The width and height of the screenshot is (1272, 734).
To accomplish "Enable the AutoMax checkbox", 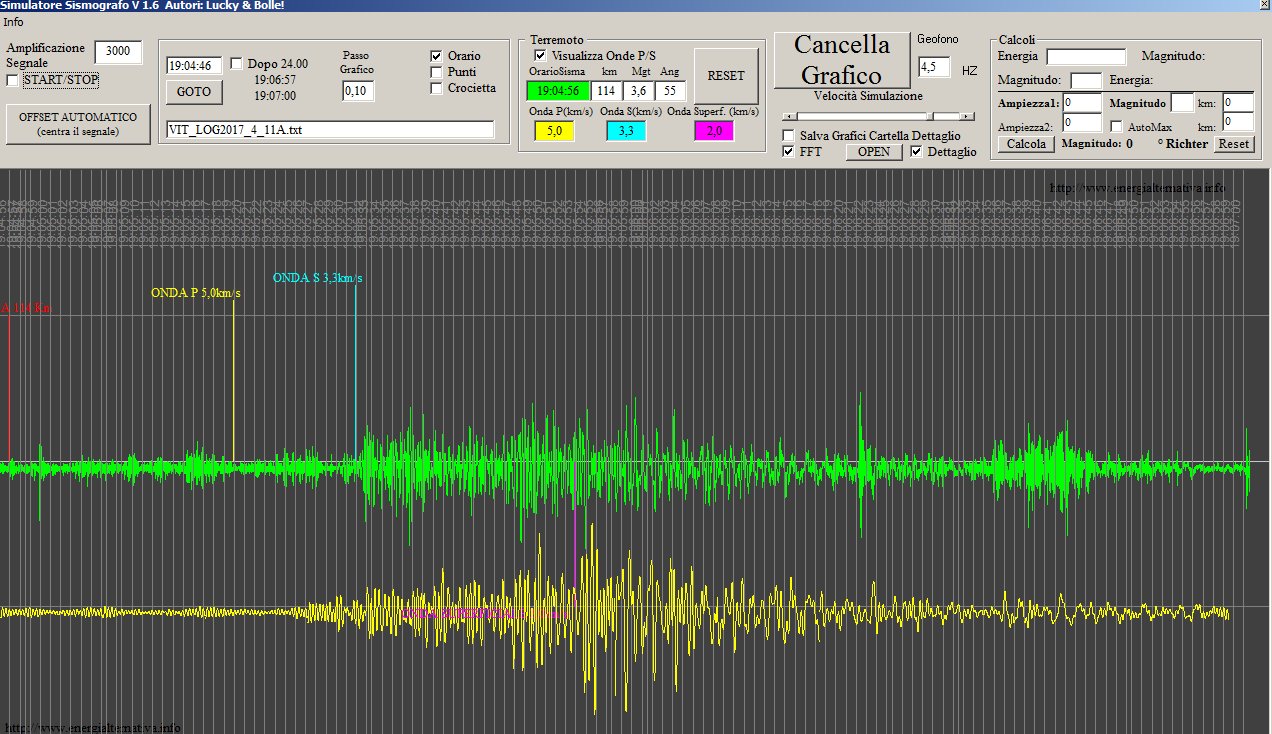I will [x=1118, y=127].
